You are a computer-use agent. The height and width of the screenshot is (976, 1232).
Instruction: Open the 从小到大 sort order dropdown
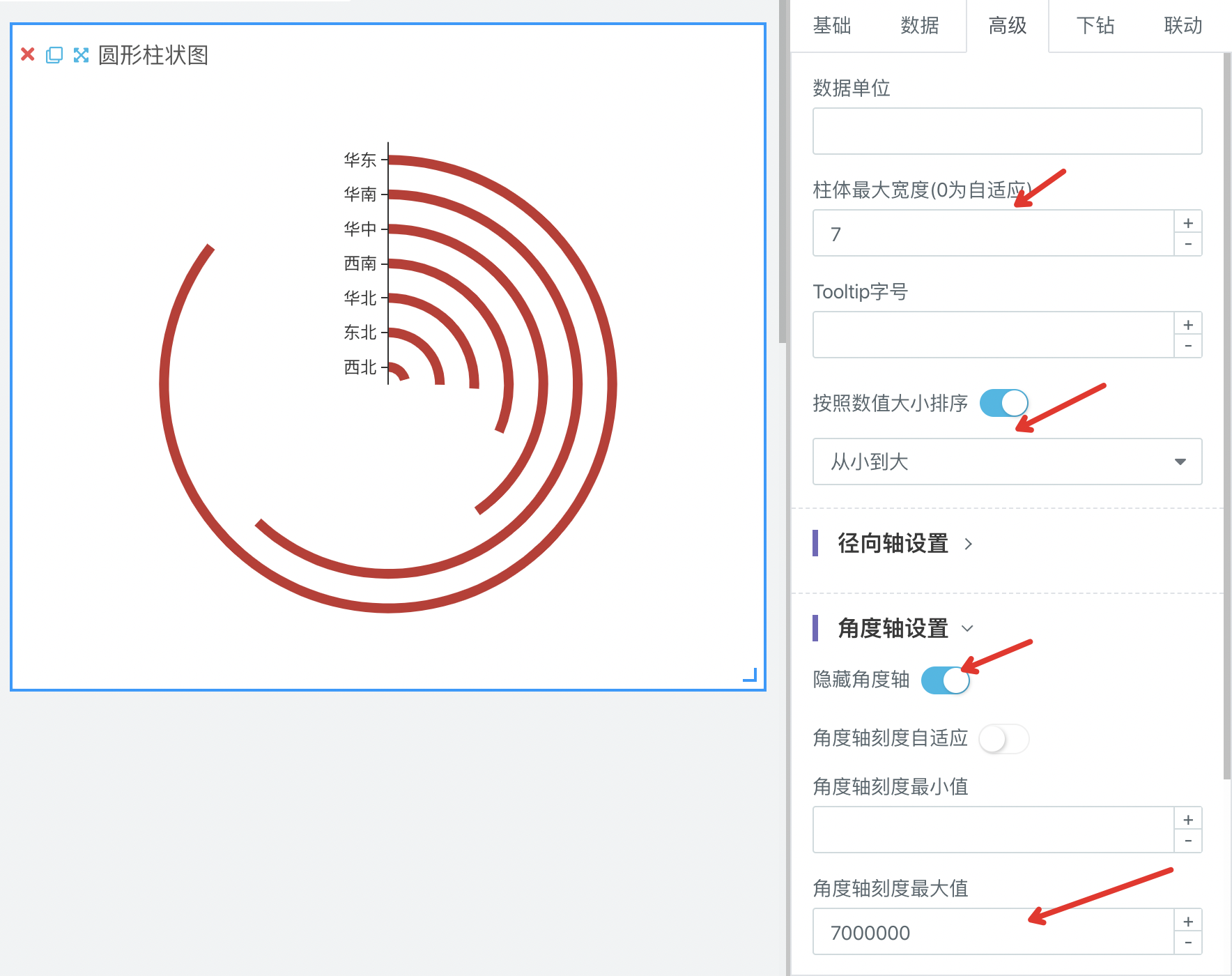click(x=1007, y=462)
